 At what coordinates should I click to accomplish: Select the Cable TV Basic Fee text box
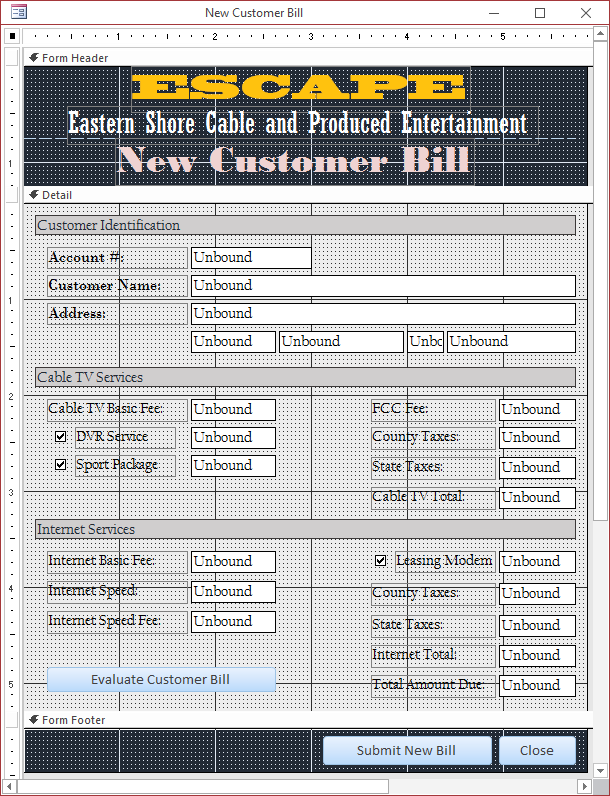tap(233, 410)
